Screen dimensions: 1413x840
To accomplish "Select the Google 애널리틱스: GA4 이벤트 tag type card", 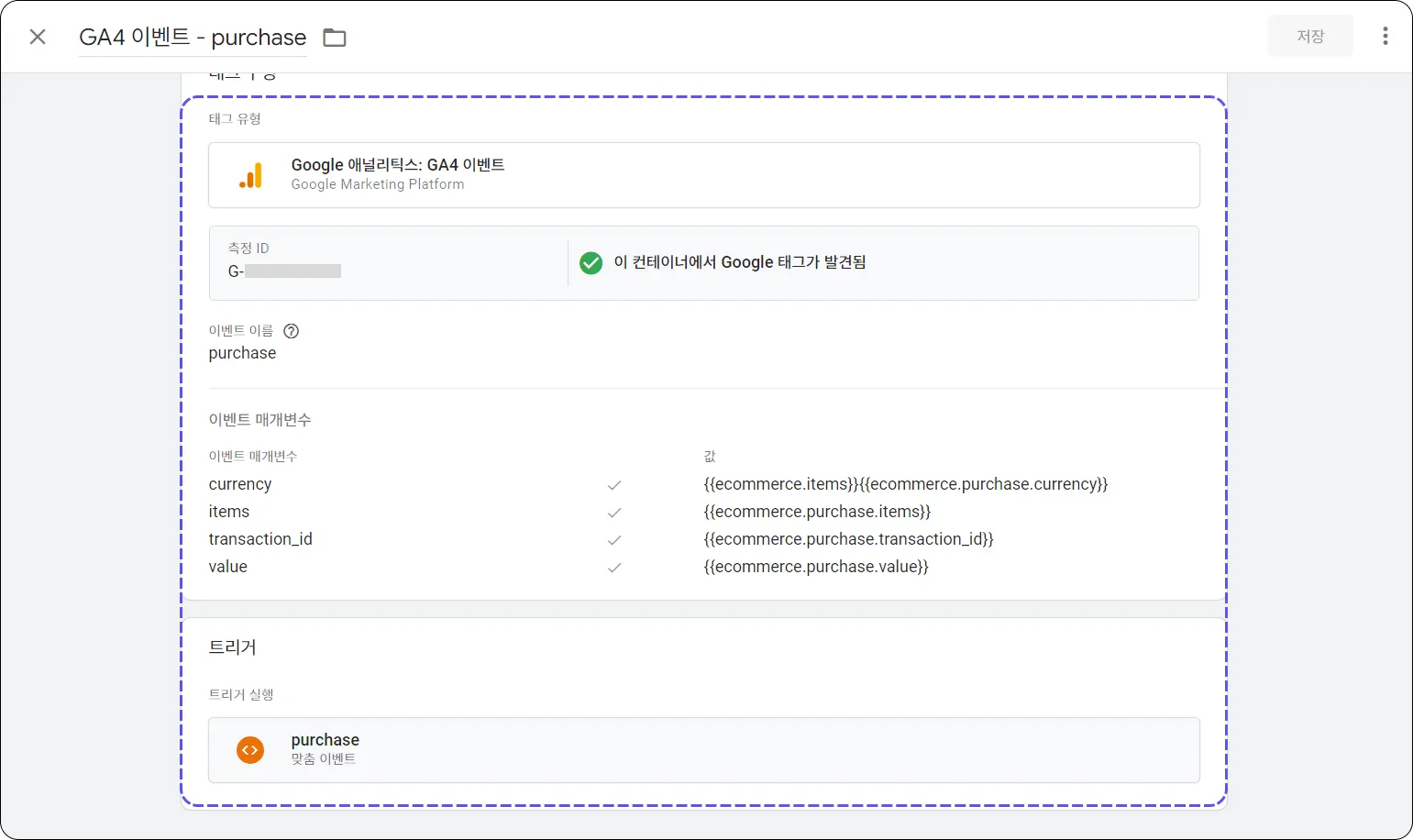I will pos(703,175).
